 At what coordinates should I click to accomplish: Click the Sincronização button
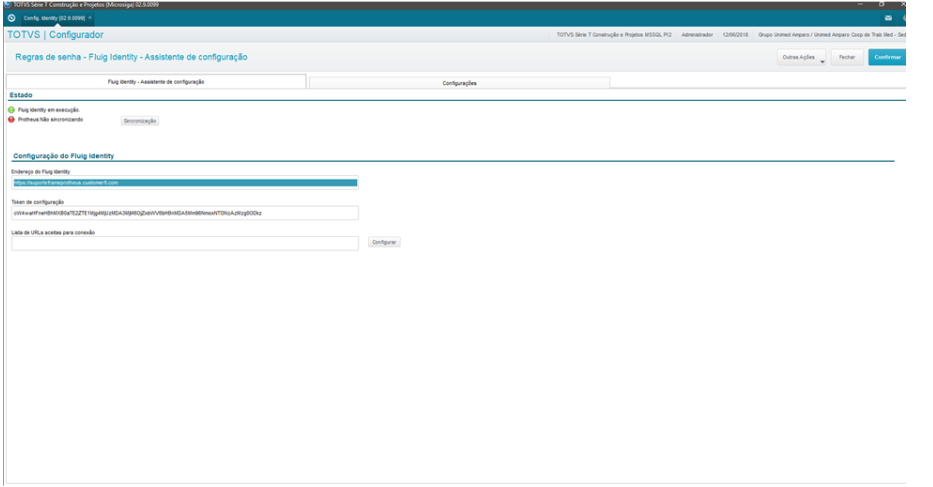pos(140,121)
